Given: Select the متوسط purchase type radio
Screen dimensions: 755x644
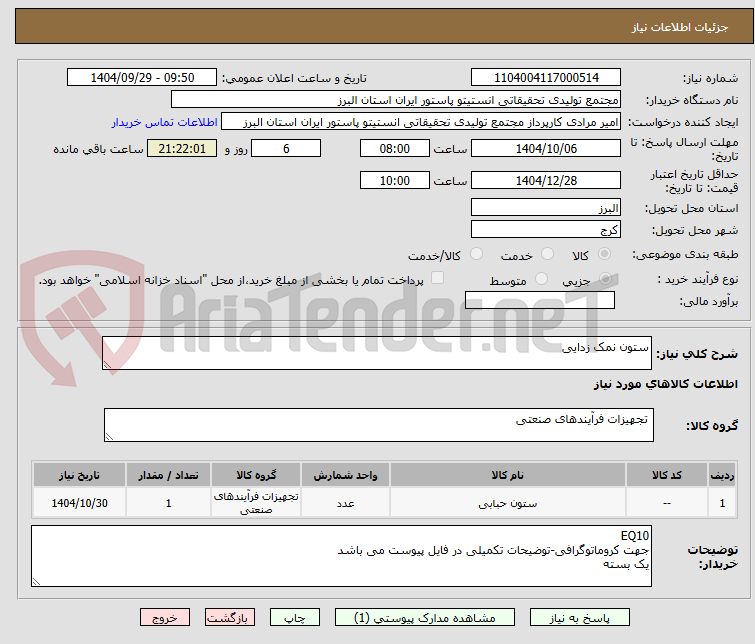Looking at the screenshot, I should point(541,279).
